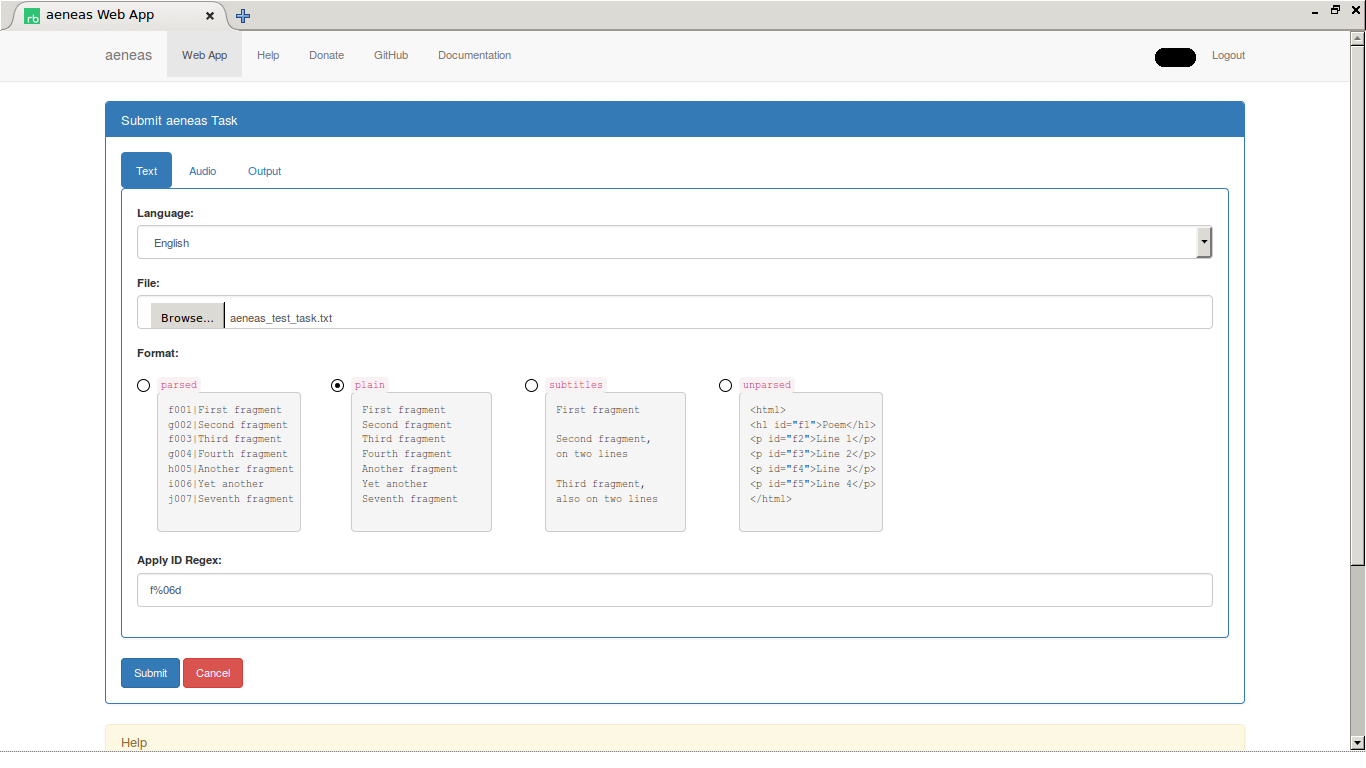This screenshot has height=768, width=1366.
Task: Open the GitHub navbar link
Action: [x=391, y=55]
